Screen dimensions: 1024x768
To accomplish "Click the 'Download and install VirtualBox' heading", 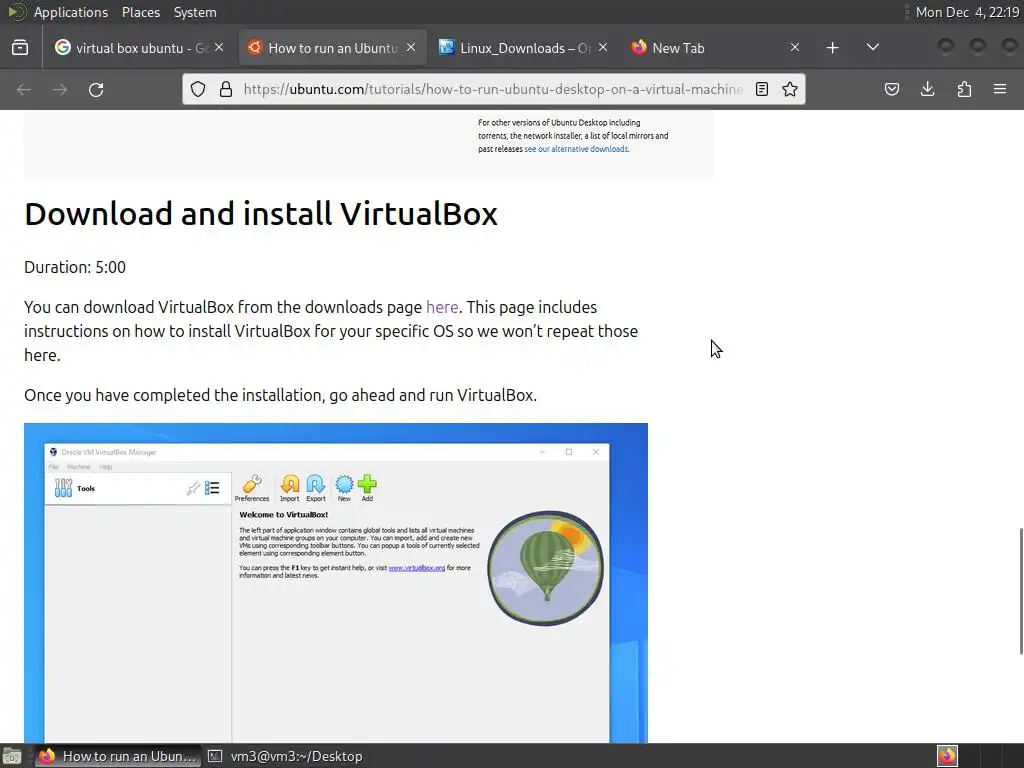I will 261,214.
